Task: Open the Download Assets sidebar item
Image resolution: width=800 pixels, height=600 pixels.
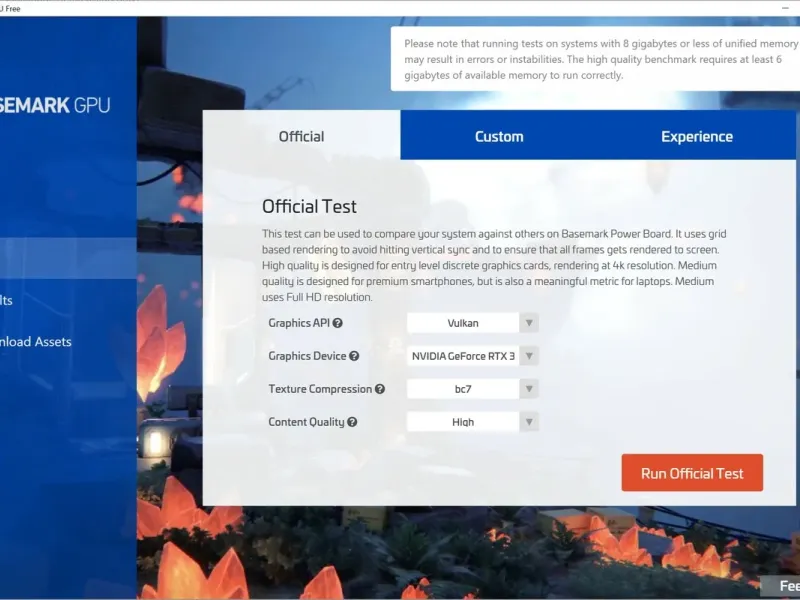Action: pos(36,341)
